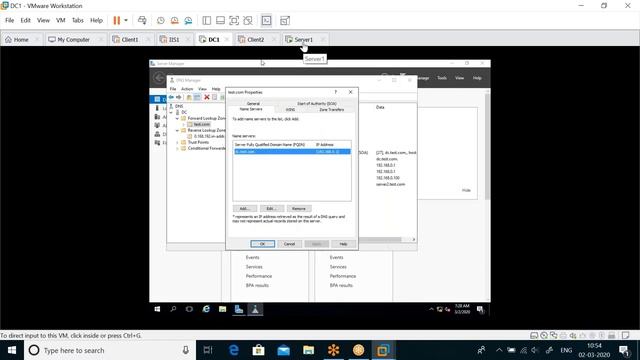Click DNS Manager icon in guest taskbar

(255, 309)
